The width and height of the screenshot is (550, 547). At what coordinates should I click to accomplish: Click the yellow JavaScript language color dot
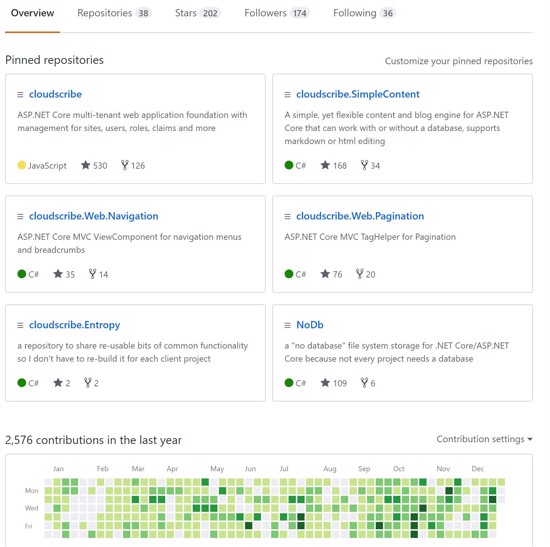21,165
